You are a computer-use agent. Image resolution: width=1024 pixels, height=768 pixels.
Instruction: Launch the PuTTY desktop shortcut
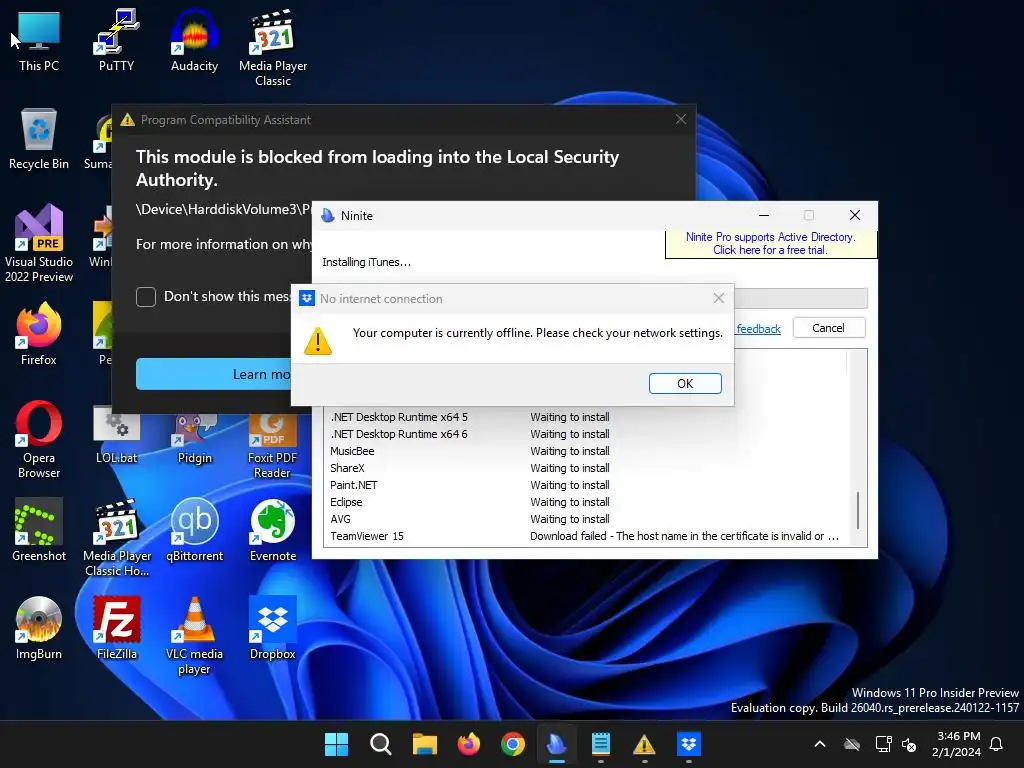coord(116,39)
